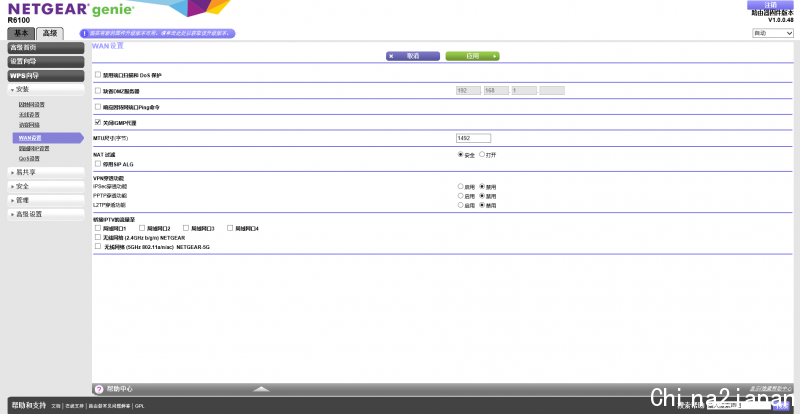The width and height of the screenshot is (800, 414).
Task: Open the GPL link in footer
Action: tap(139, 406)
